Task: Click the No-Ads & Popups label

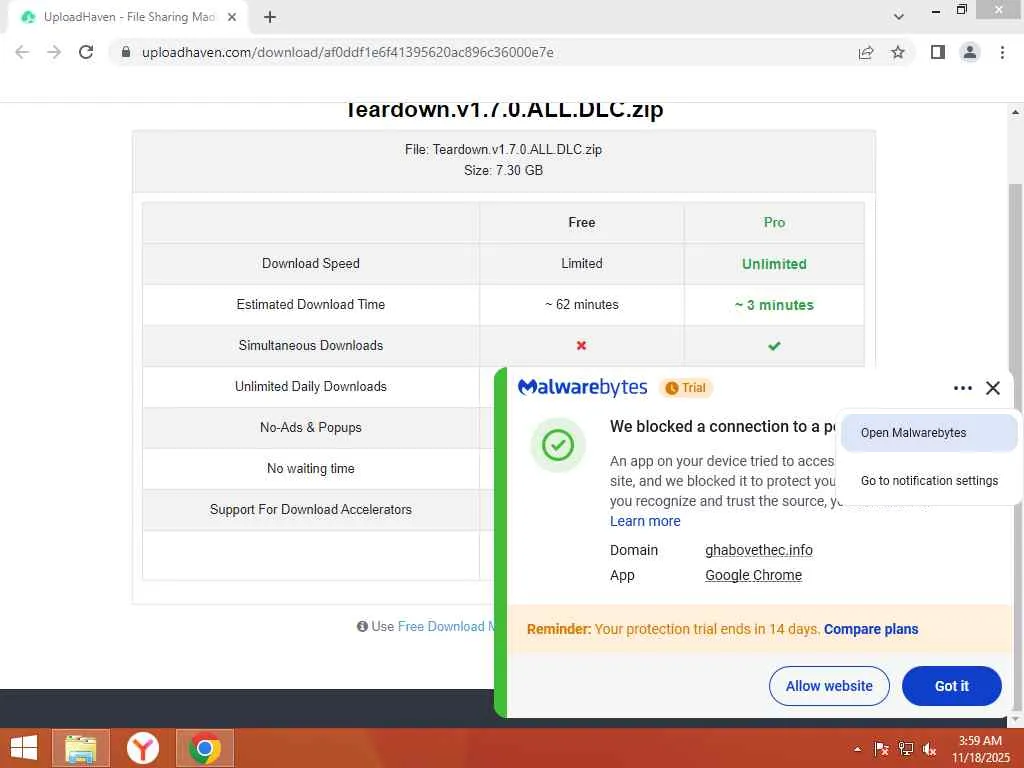Action: (311, 428)
